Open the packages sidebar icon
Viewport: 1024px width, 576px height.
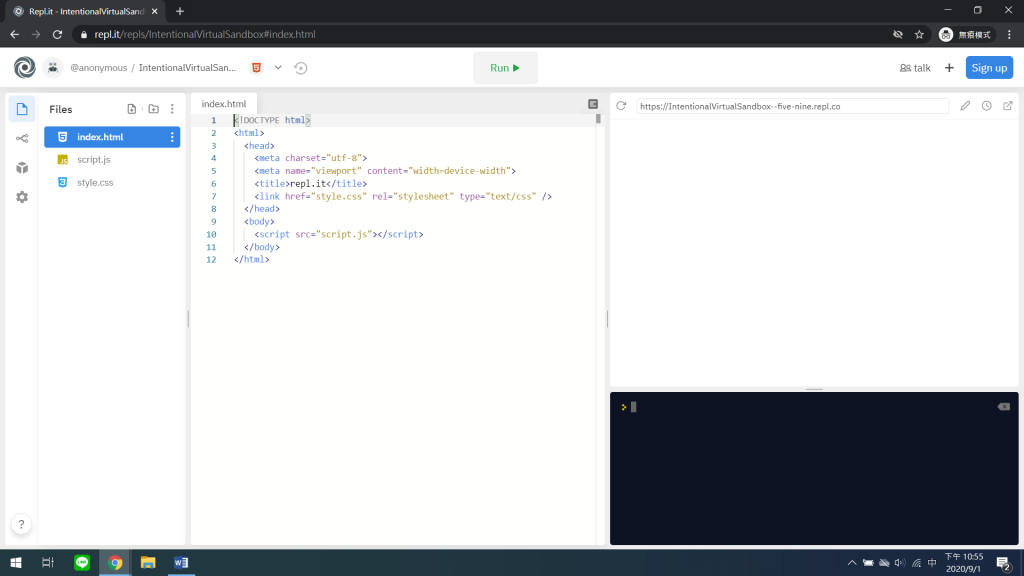pos(22,168)
